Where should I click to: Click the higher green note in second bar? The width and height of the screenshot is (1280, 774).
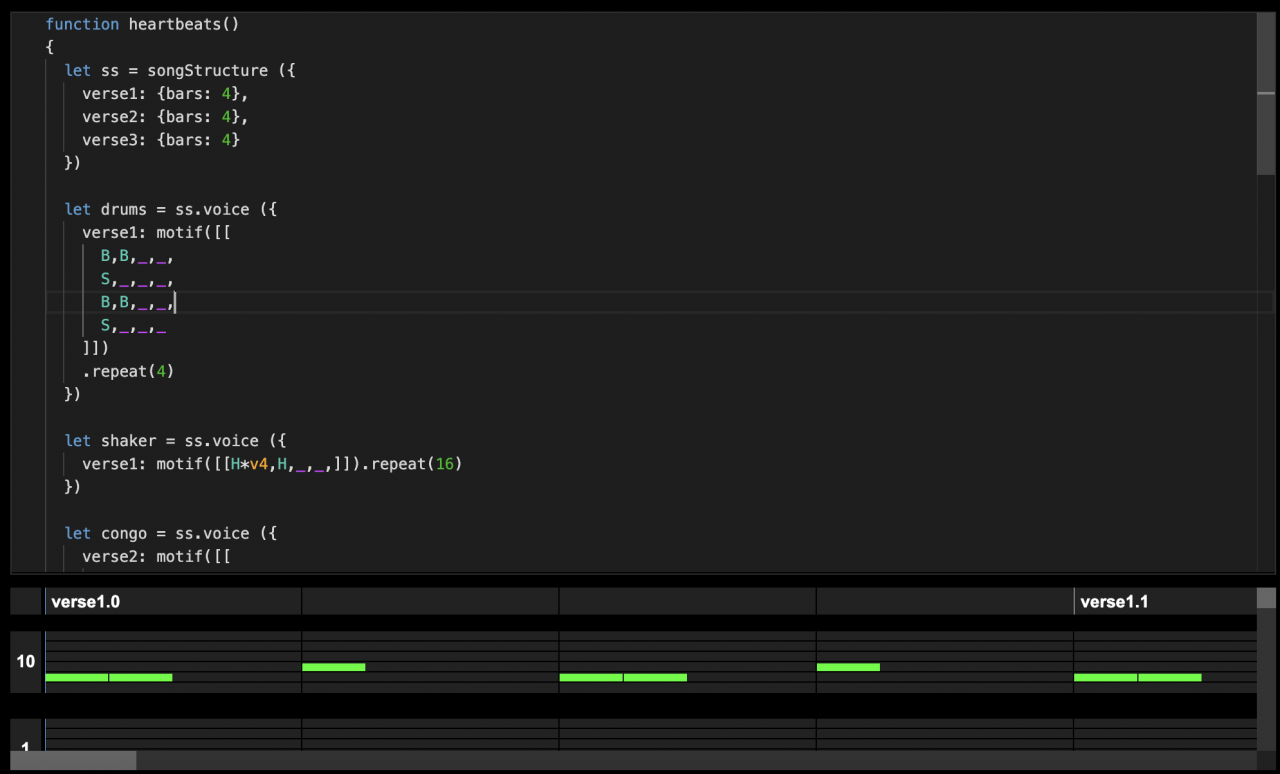pos(333,667)
